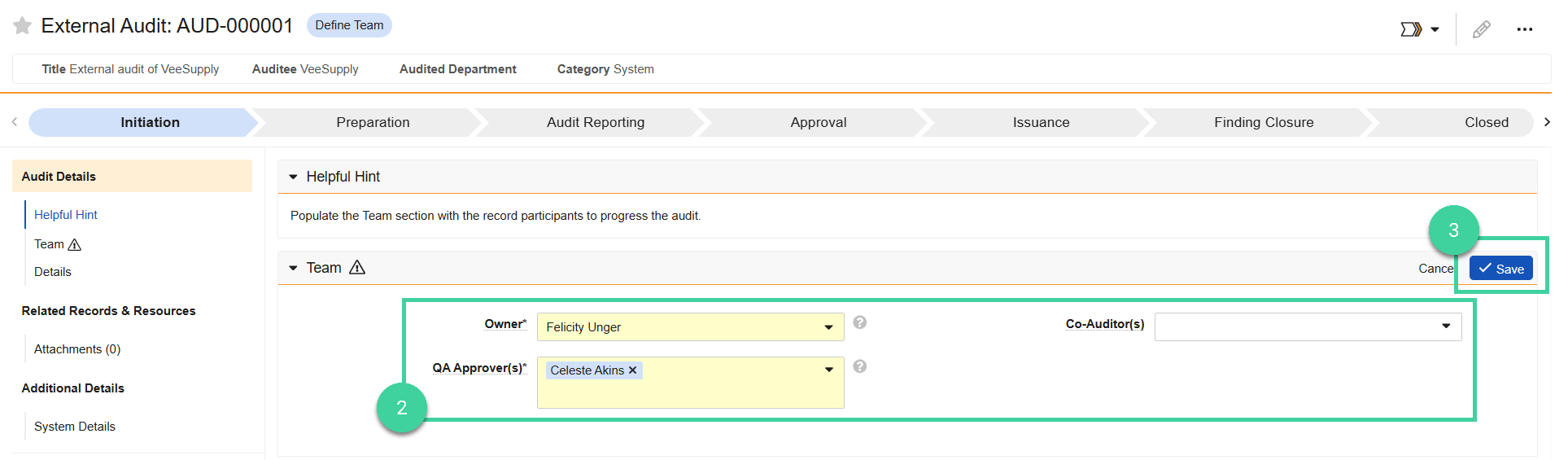The height and width of the screenshot is (460, 1568).
Task: Open Attachments (0) in sidebar
Action: pyautogui.click(x=77, y=349)
